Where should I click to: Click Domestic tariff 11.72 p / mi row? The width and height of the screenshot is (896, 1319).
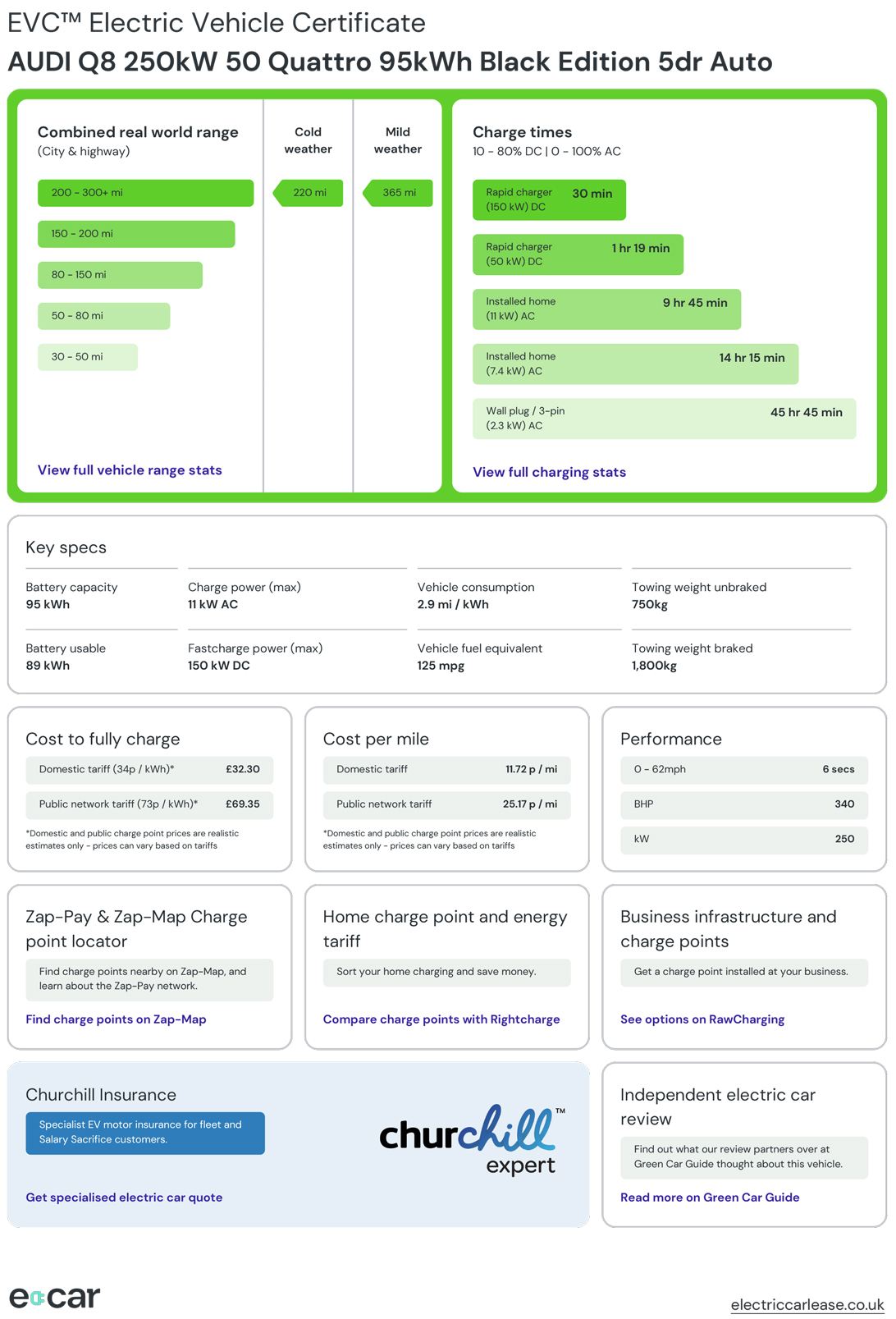click(x=446, y=770)
